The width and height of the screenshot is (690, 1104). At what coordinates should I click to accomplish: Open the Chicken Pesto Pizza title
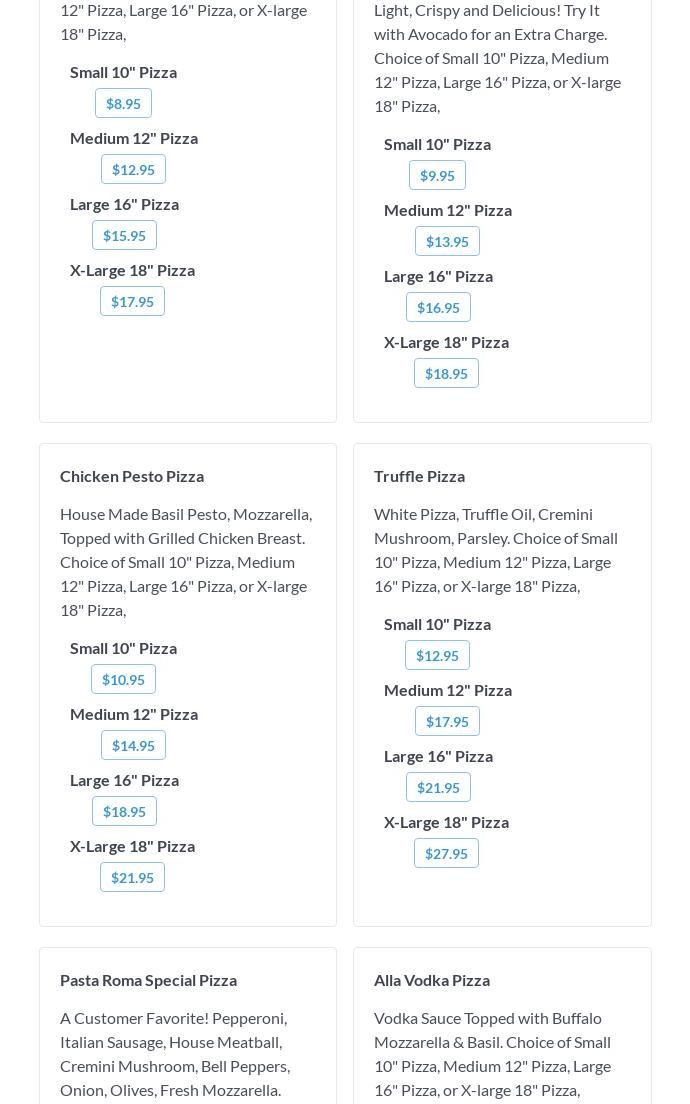(x=132, y=476)
